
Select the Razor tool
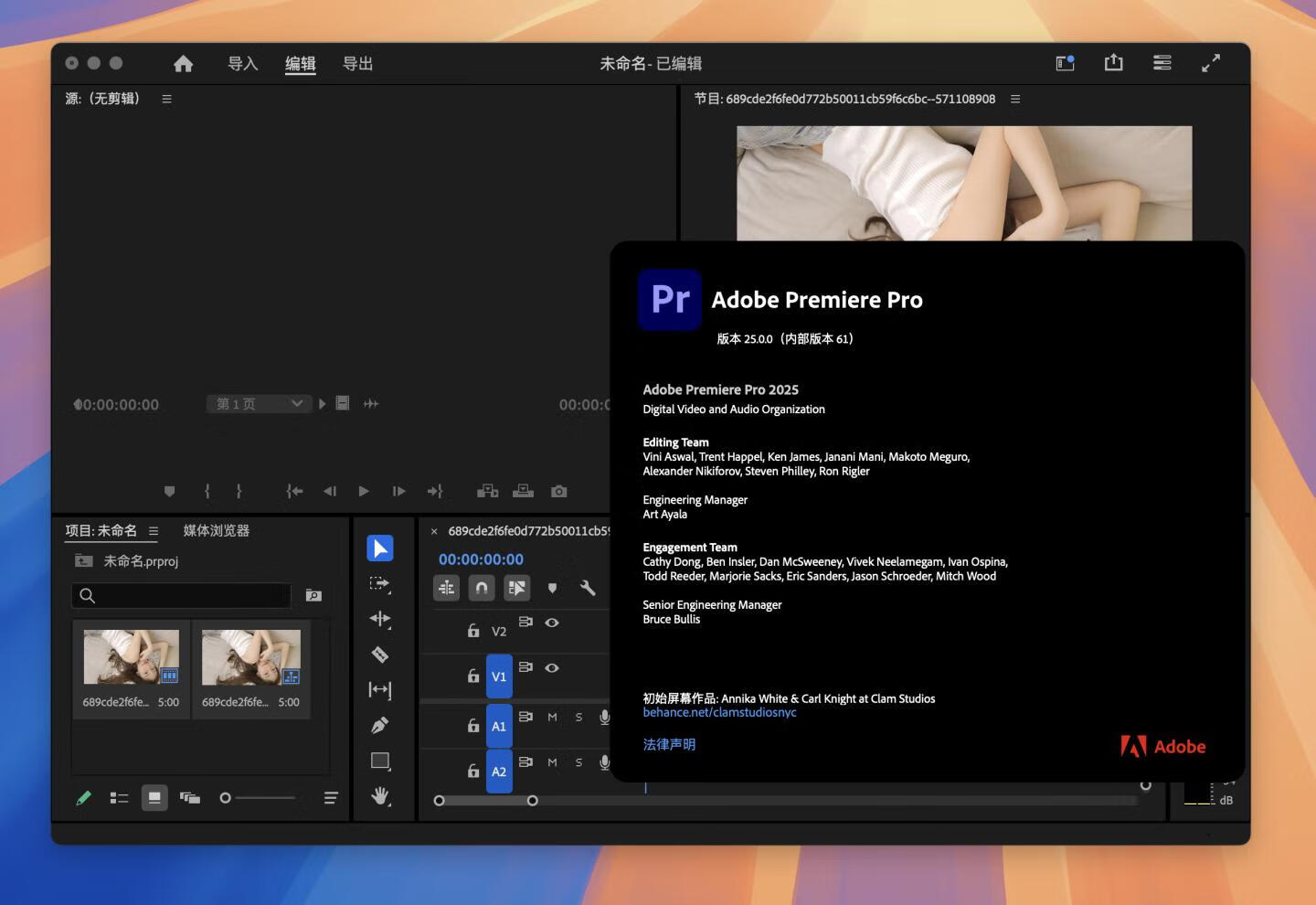[380, 655]
